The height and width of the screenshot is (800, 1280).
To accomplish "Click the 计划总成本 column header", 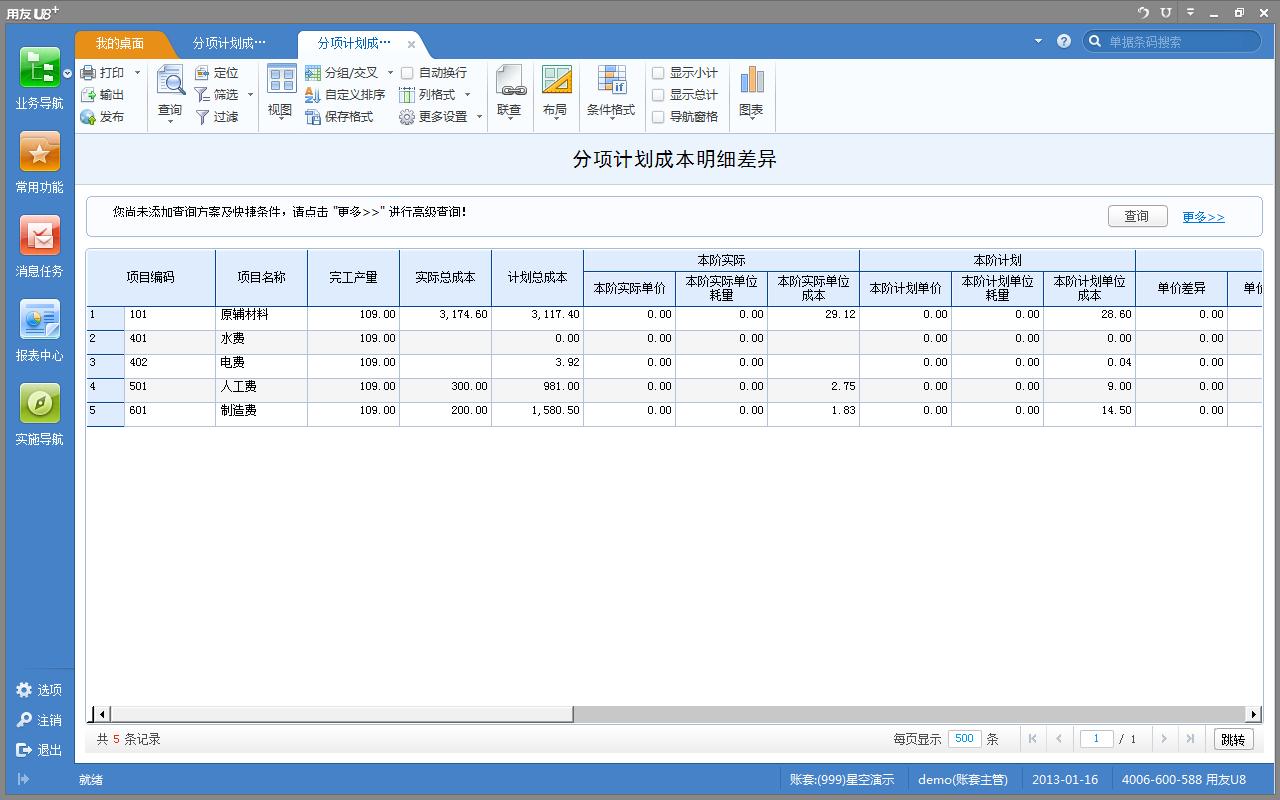I will tap(537, 278).
